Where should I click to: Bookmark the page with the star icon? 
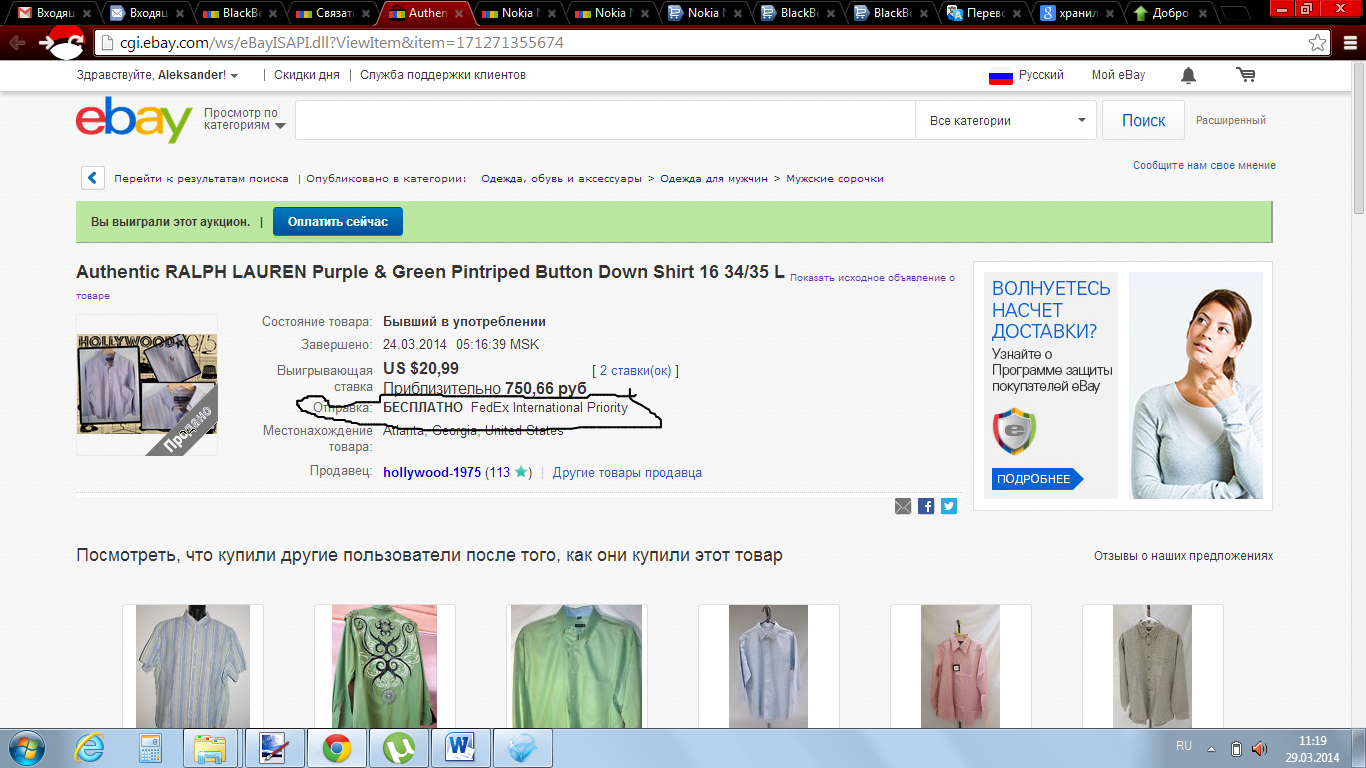tap(1318, 43)
